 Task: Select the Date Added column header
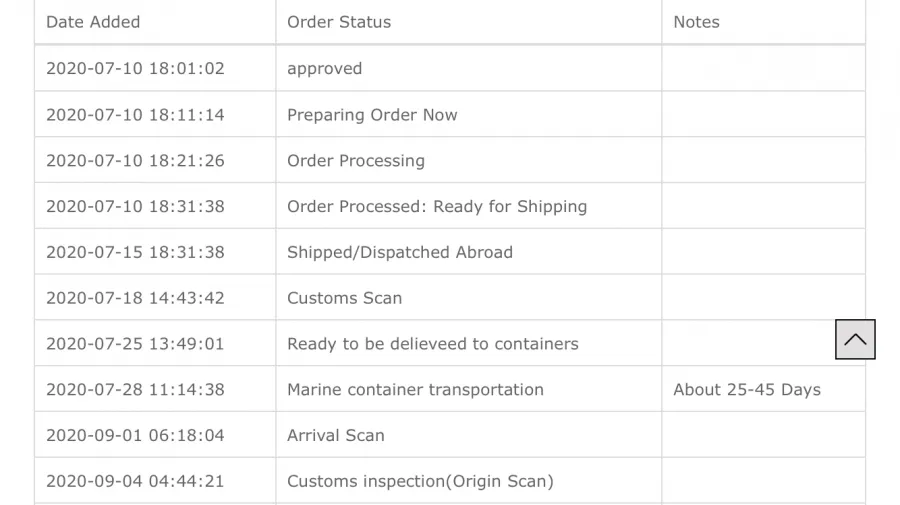(93, 22)
